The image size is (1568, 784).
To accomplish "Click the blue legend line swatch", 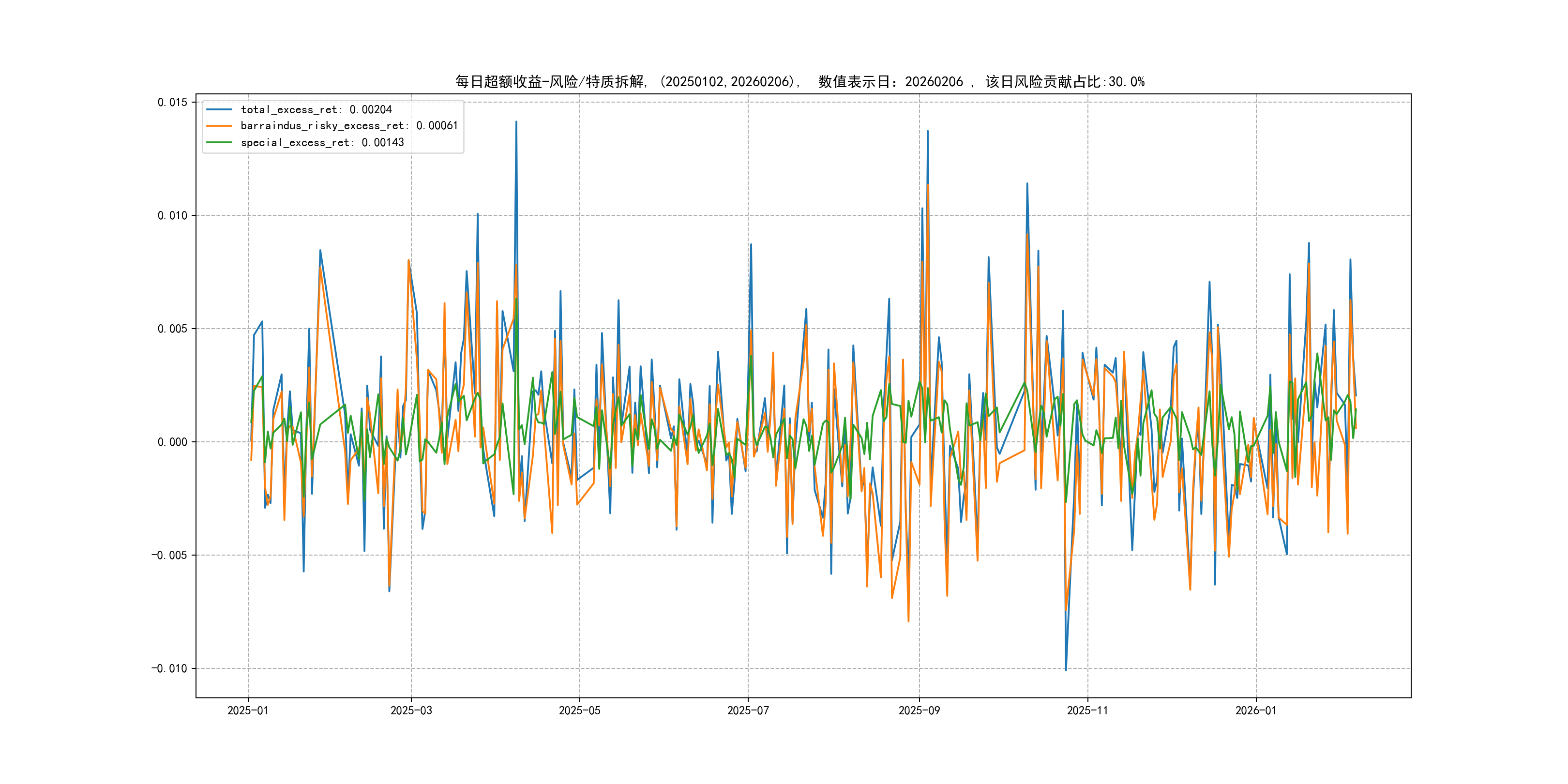I will coord(219,109).
